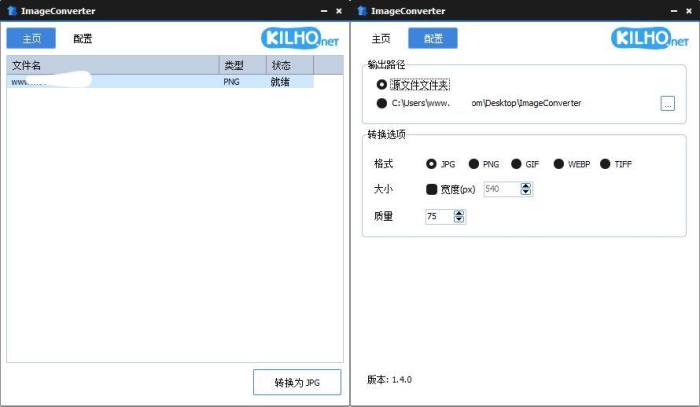
Task: Select the PNG file row in the list
Action: pos(160,82)
